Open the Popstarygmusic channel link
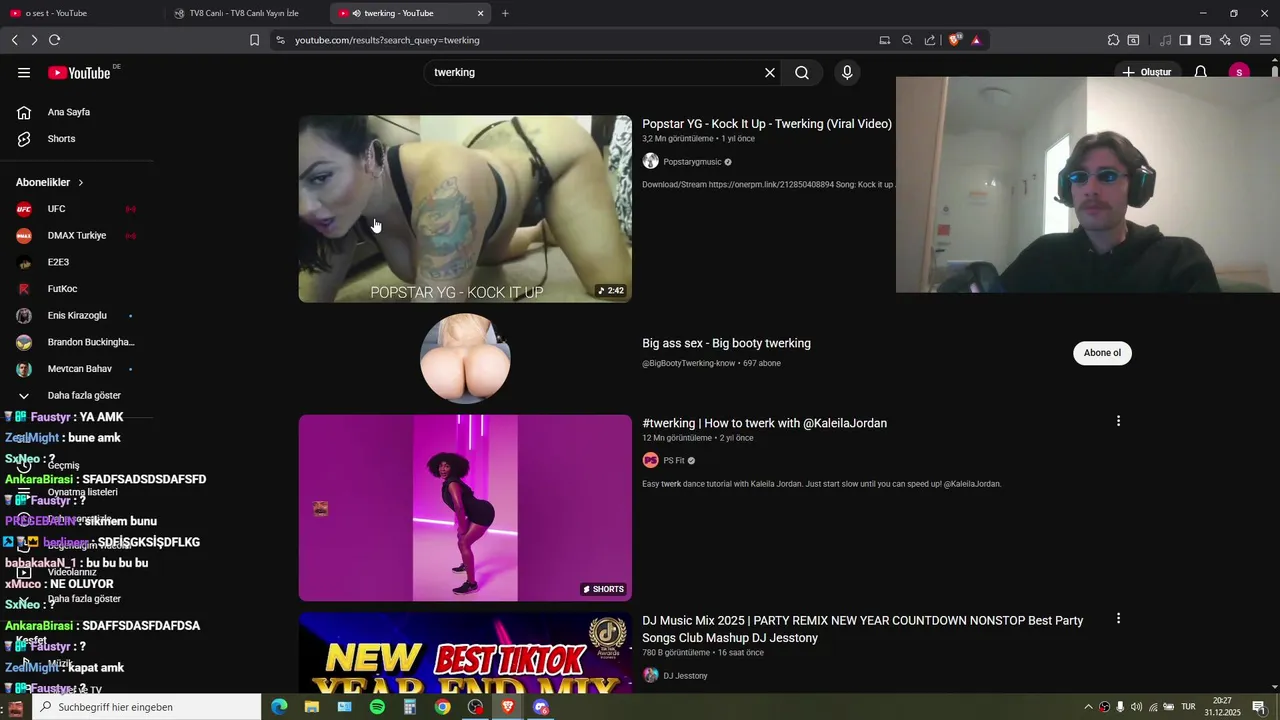Screen dimensions: 1280x720 click(692, 162)
